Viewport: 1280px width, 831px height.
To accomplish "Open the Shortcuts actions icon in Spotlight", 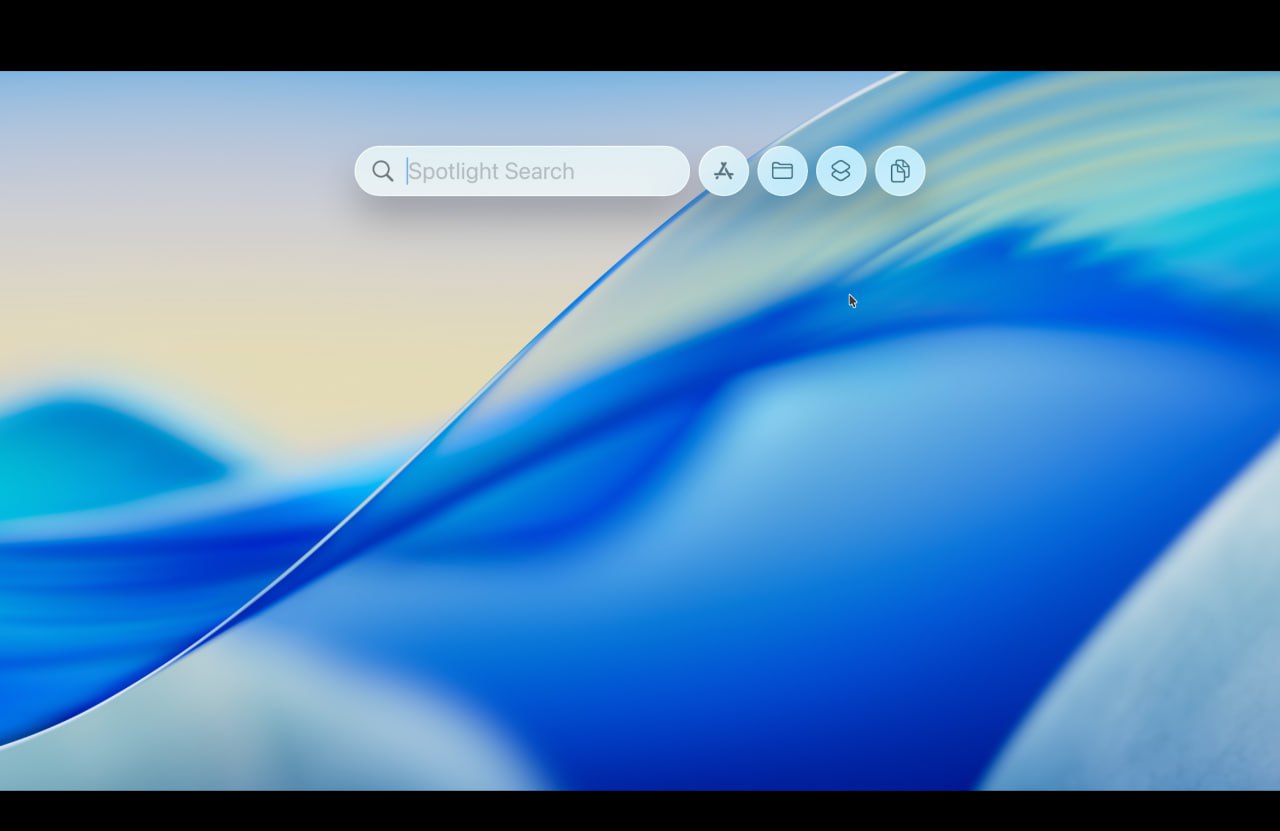I will coord(841,171).
